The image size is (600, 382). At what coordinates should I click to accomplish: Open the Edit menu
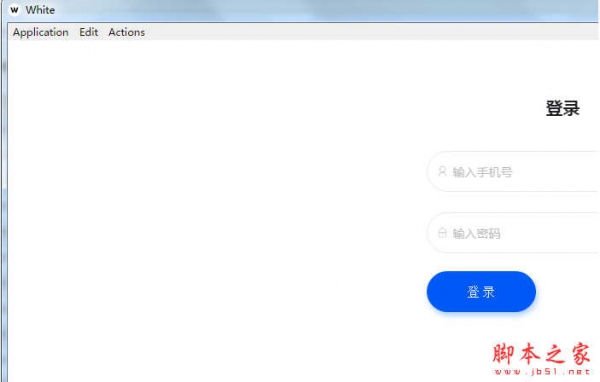pyautogui.click(x=89, y=32)
